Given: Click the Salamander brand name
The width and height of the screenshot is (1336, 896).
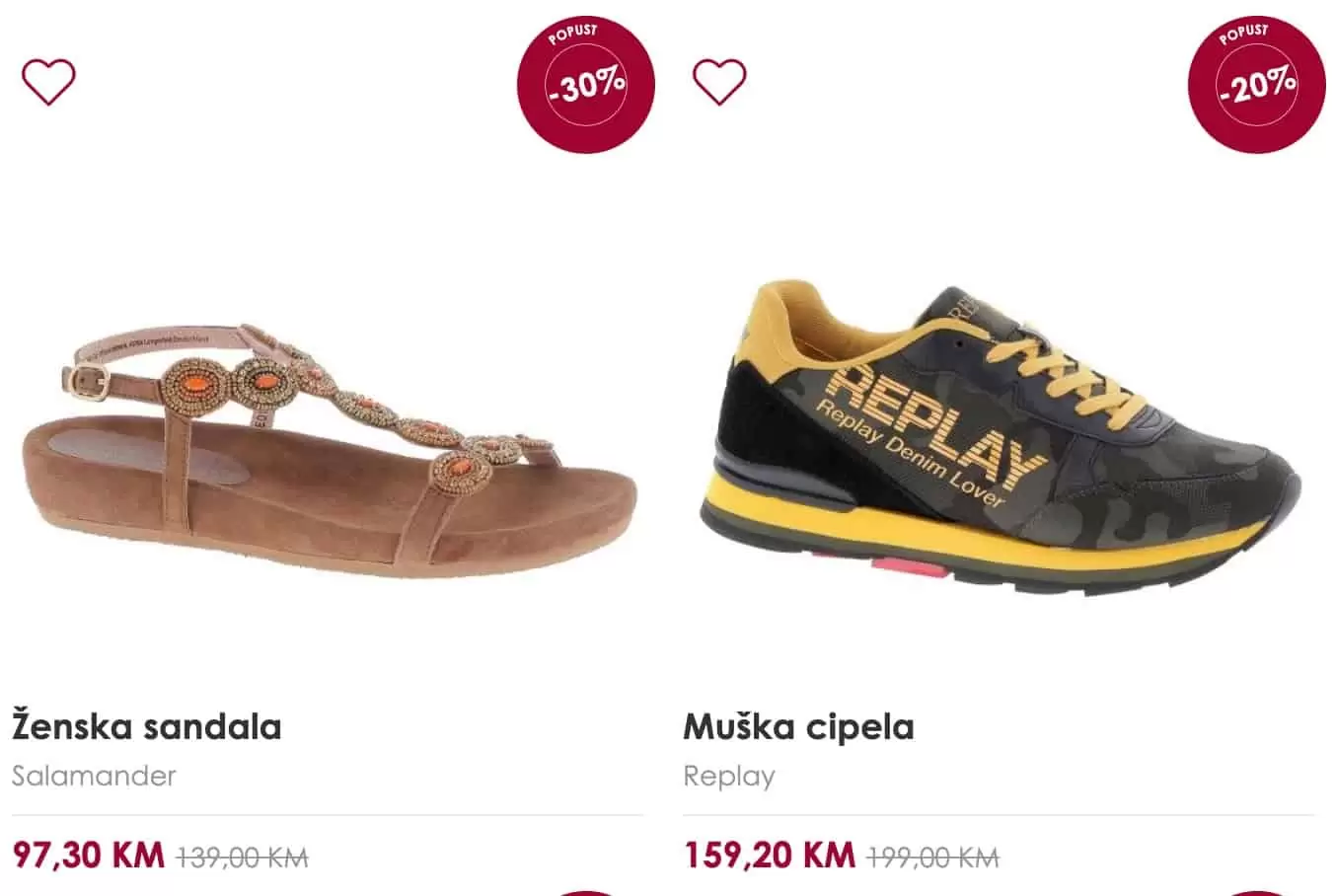Looking at the screenshot, I should (94, 776).
